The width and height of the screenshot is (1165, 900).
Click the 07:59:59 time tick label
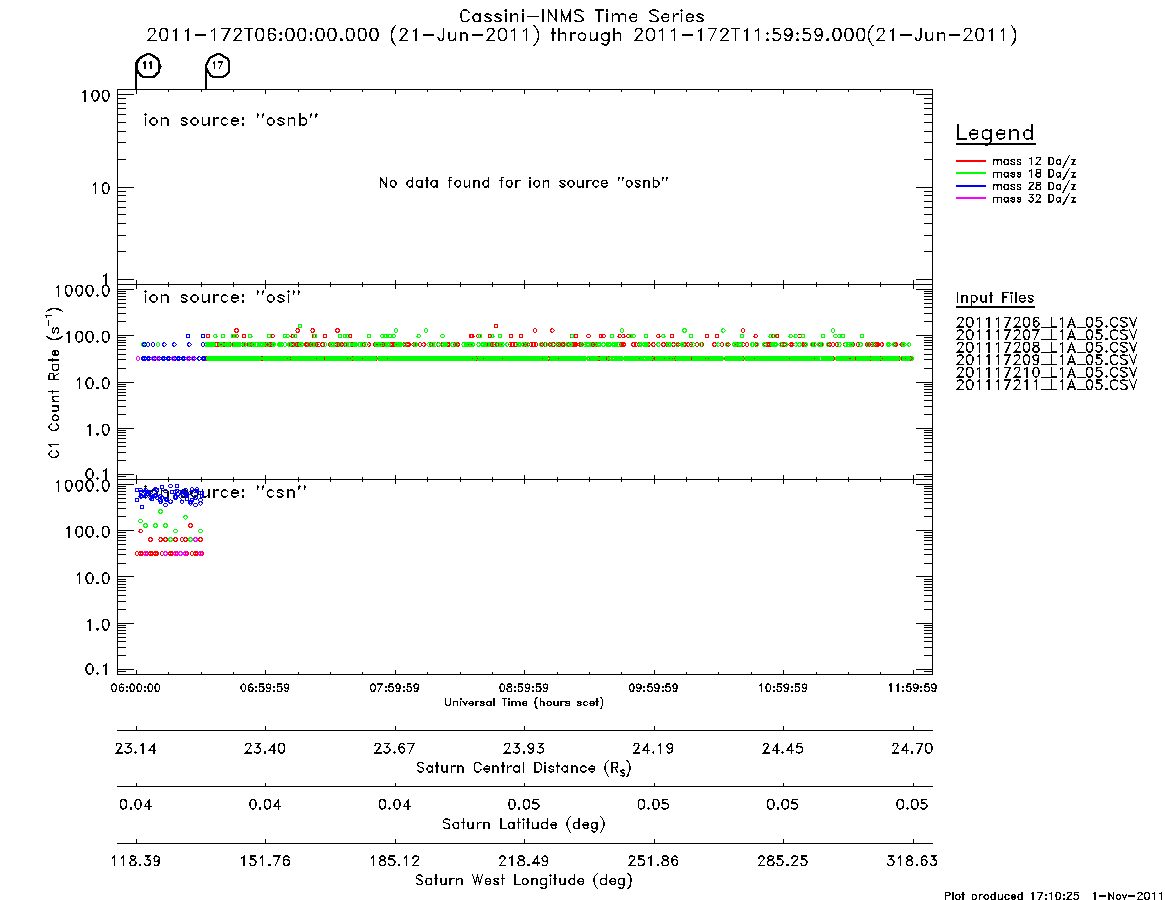click(x=395, y=688)
